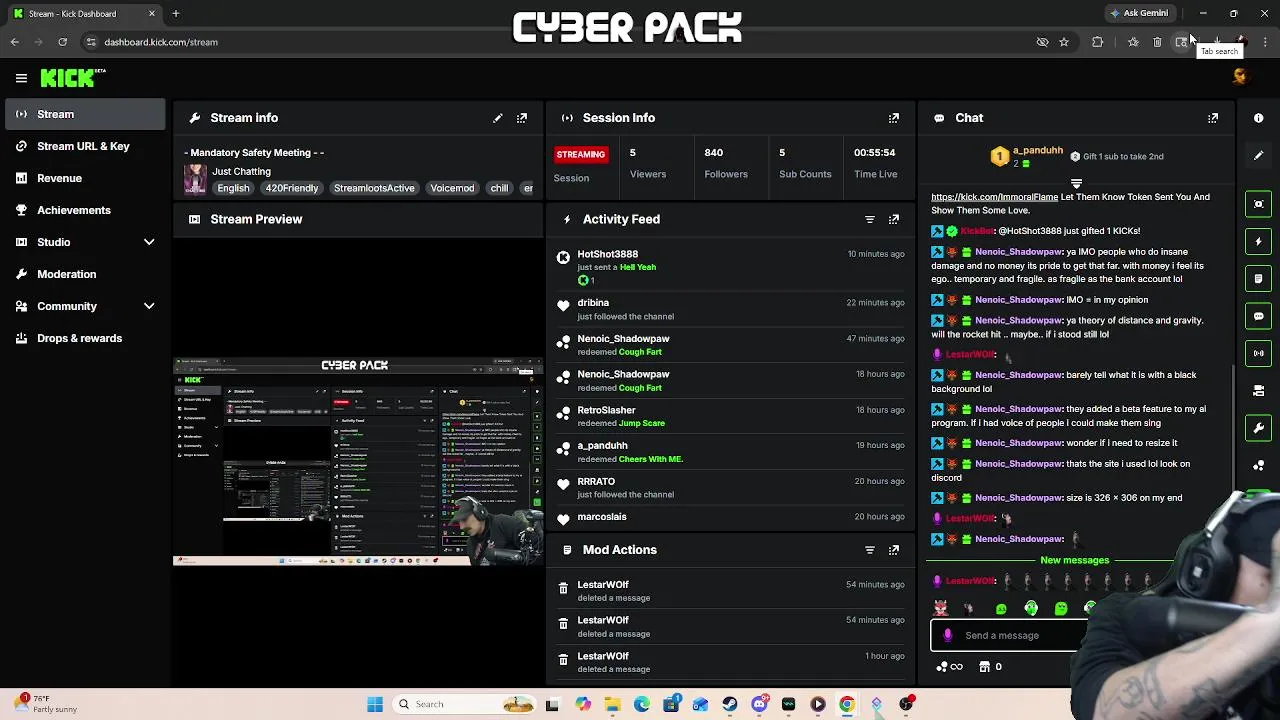Click the Stream Preview header
The width and height of the screenshot is (1280, 720).
tap(358, 219)
